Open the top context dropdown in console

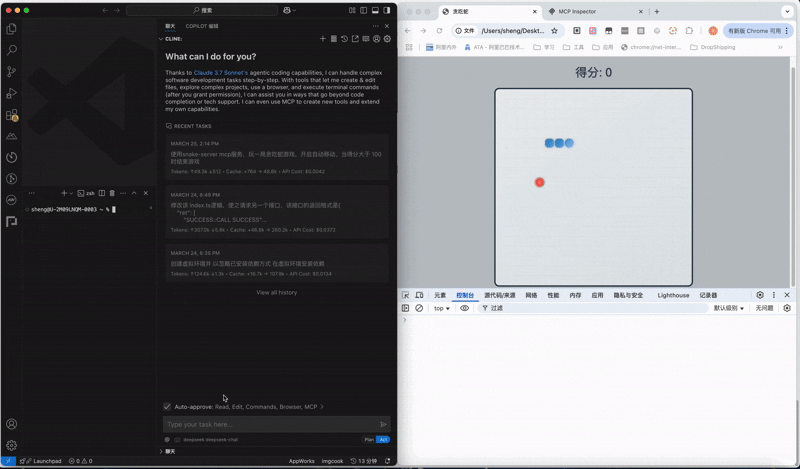click(442, 308)
